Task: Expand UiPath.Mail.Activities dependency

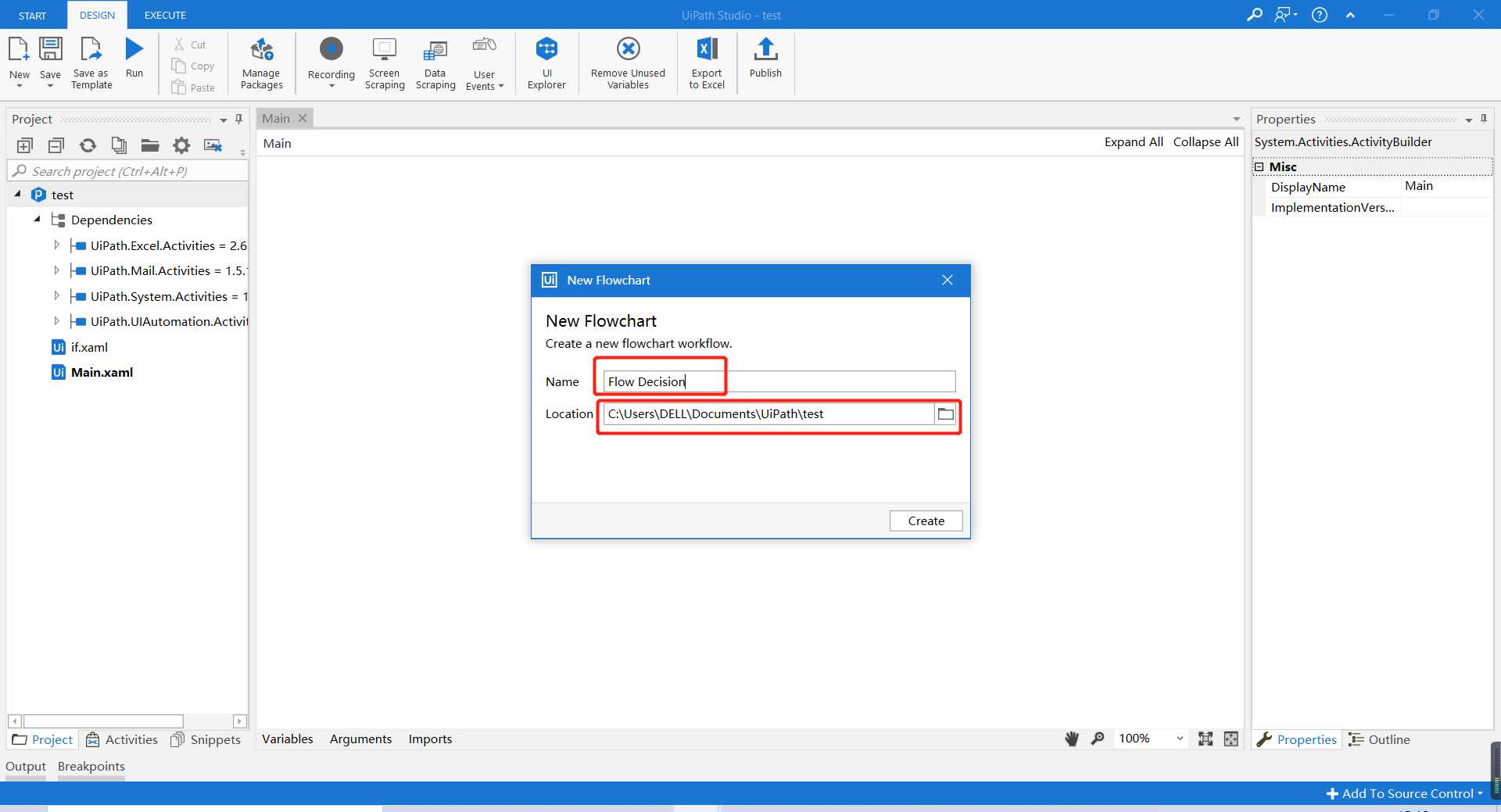Action: coord(56,270)
